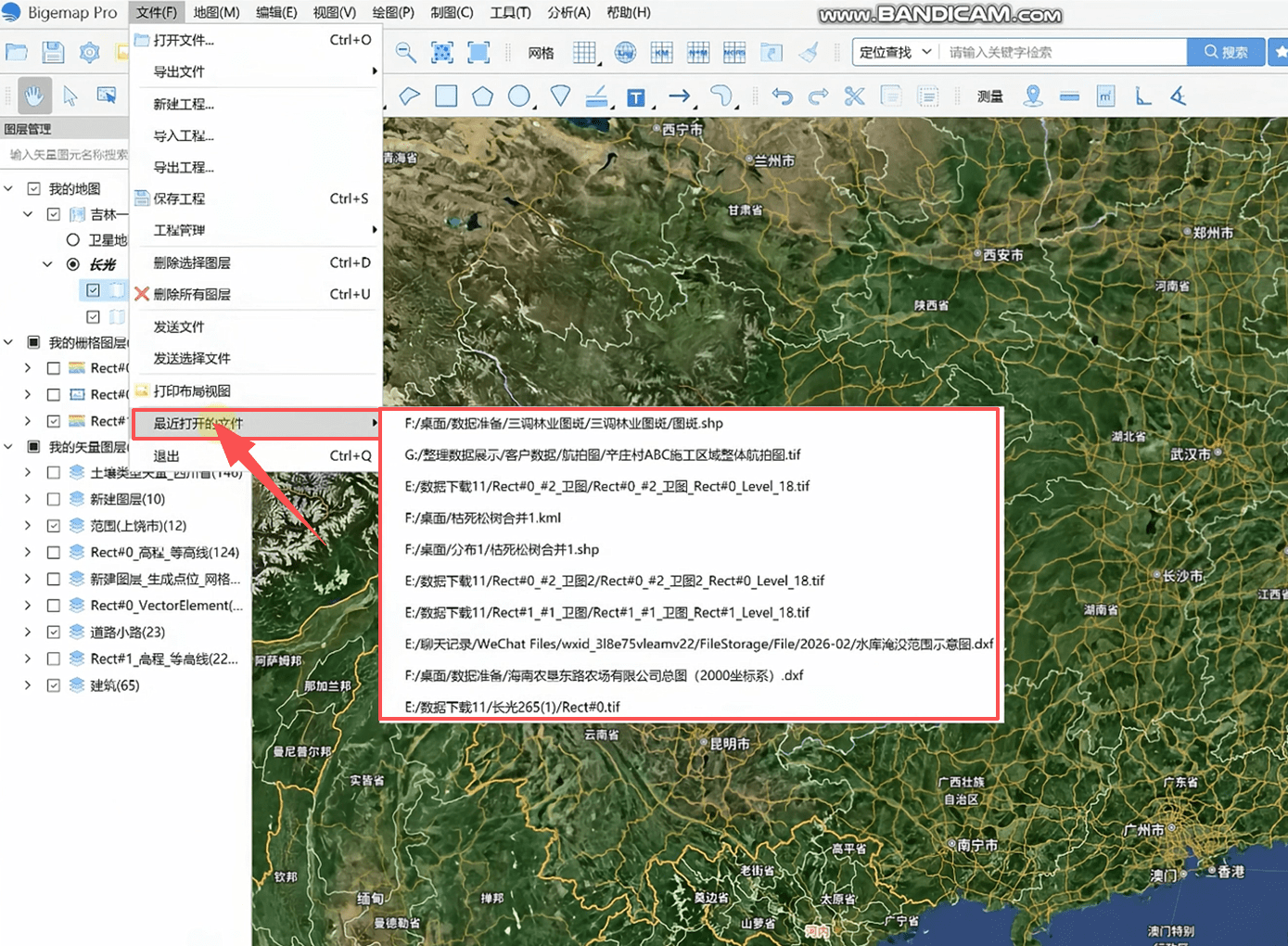Collapse the 长光 tree node
This screenshot has width=1288, height=946.
click(x=47, y=264)
